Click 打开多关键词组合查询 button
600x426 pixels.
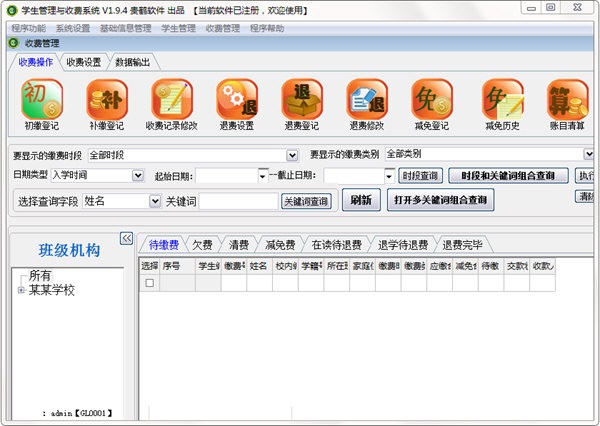click(x=440, y=200)
